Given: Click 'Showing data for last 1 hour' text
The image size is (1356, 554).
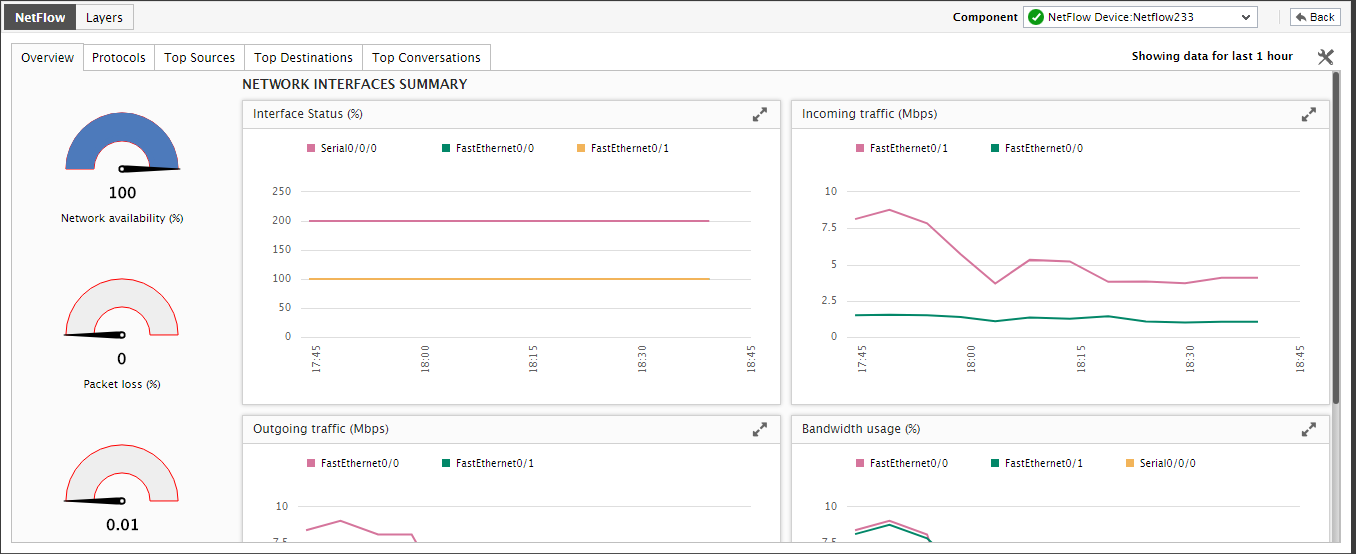Looking at the screenshot, I should point(1212,57).
